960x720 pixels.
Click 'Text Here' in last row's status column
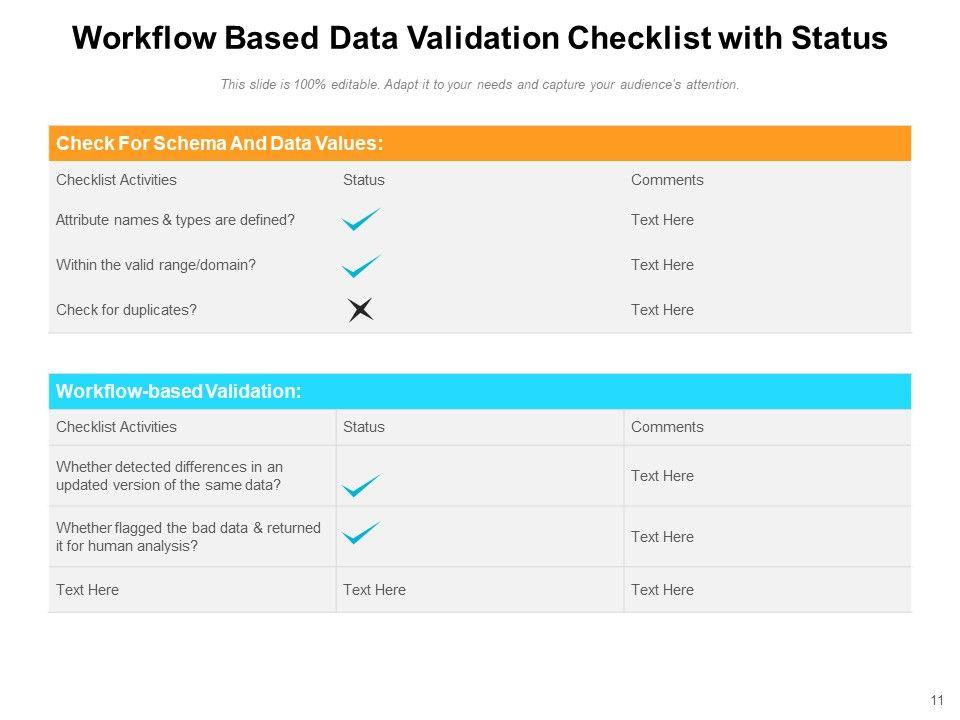374,590
